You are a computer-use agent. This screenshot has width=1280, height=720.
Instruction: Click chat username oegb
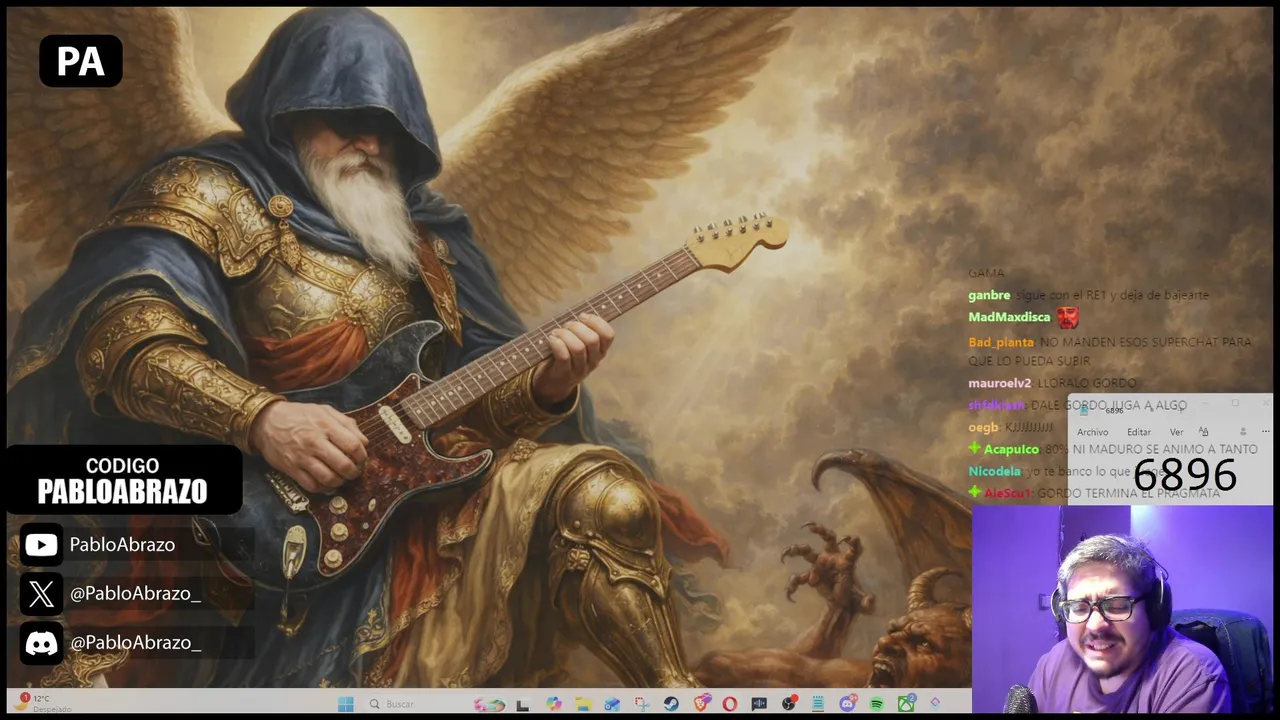click(x=983, y=428)
